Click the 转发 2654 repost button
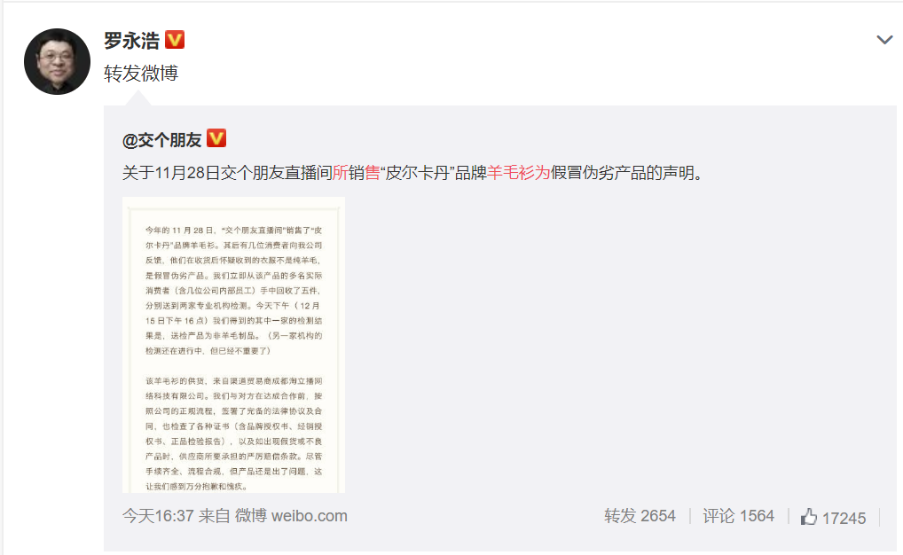Viewport: 903px width, 555px height. pyautogui.click(x=640, y=516)
